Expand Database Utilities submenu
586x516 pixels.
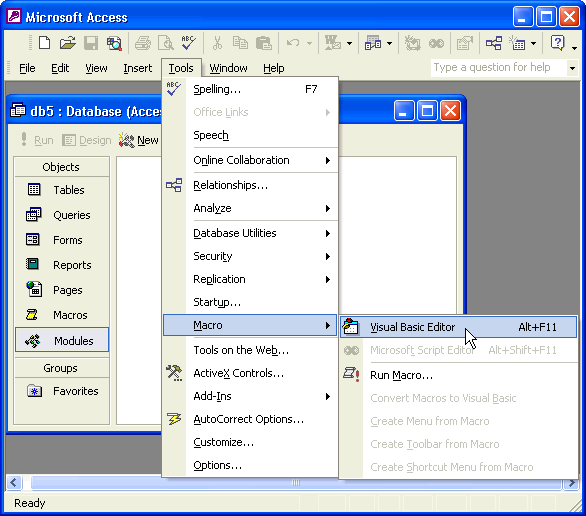click(250, 233)
